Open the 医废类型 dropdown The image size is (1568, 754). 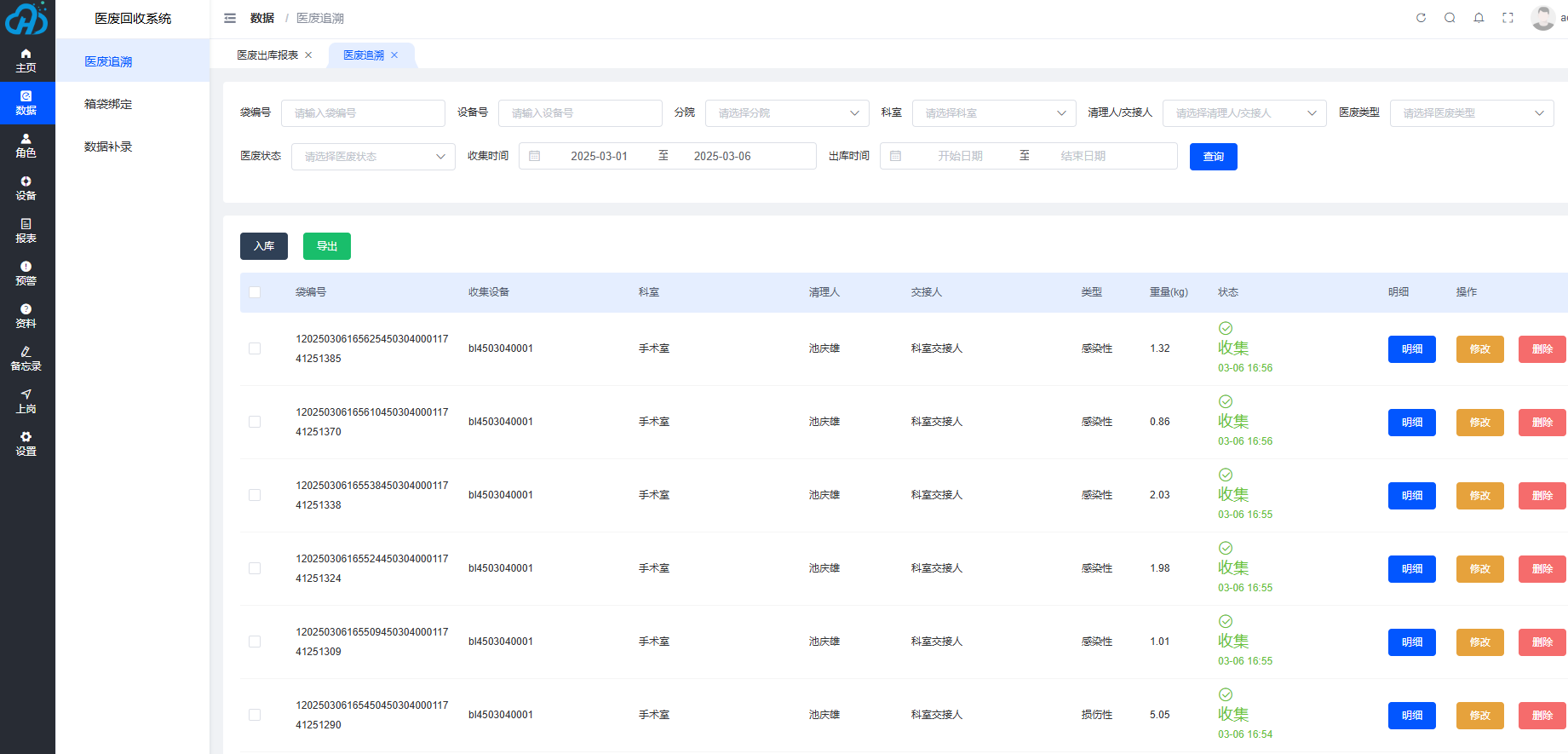pos(1471,113)
